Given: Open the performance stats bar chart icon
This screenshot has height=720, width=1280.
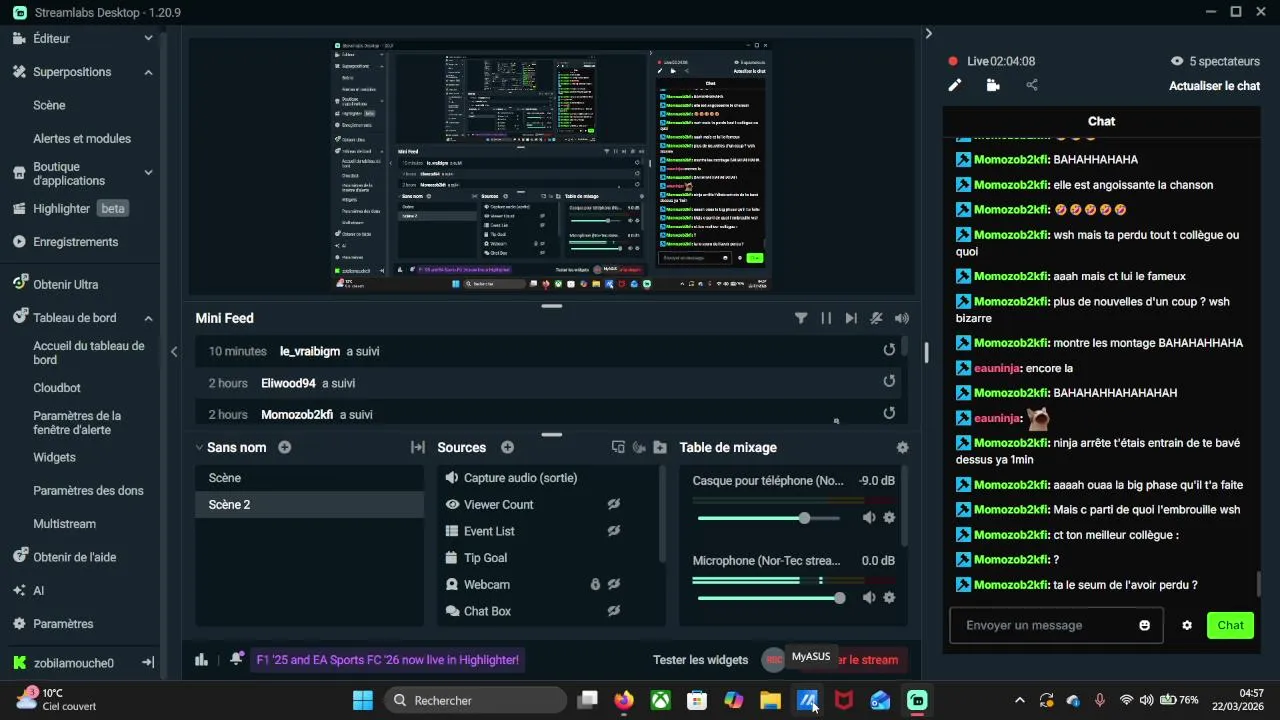Looking at the screenshot, I should [201, 659].
